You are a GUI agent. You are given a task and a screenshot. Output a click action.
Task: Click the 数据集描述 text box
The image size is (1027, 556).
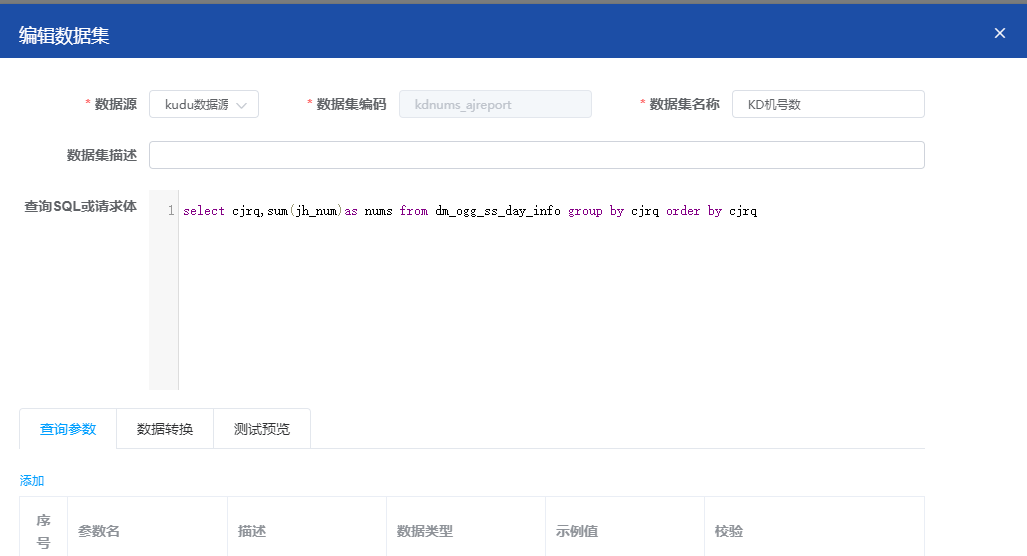click(536, 155)
